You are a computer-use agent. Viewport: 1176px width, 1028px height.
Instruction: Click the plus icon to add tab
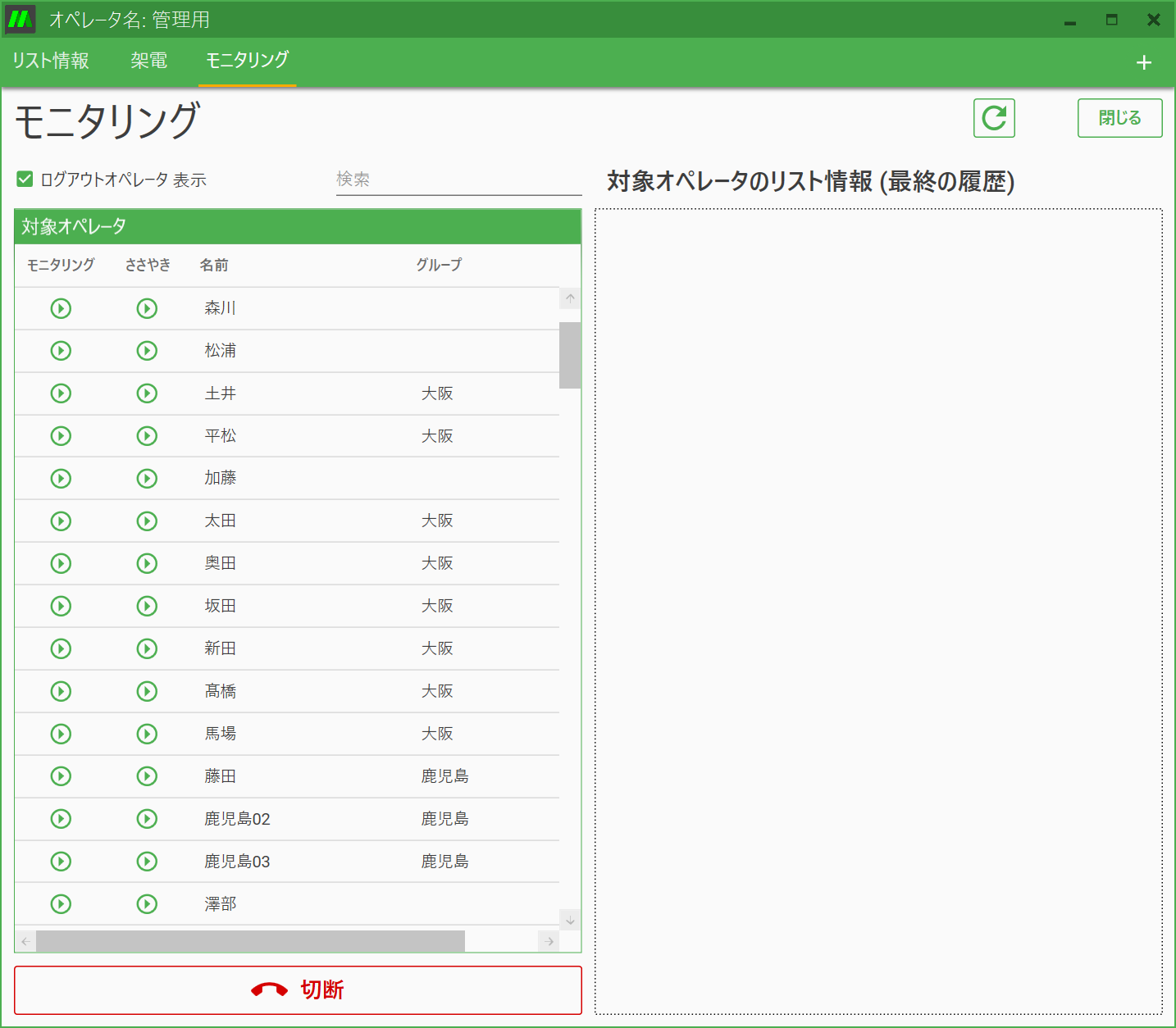(x=1144, y=62)
